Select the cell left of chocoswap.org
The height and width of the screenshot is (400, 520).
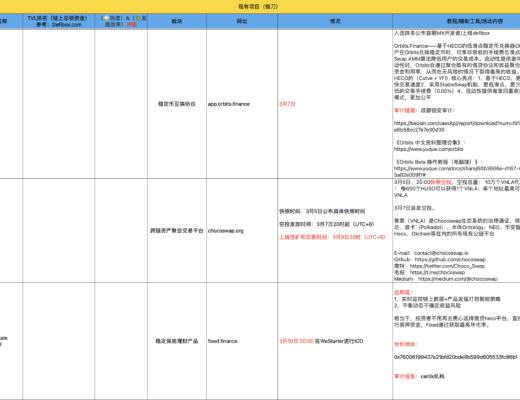point(177,231)
